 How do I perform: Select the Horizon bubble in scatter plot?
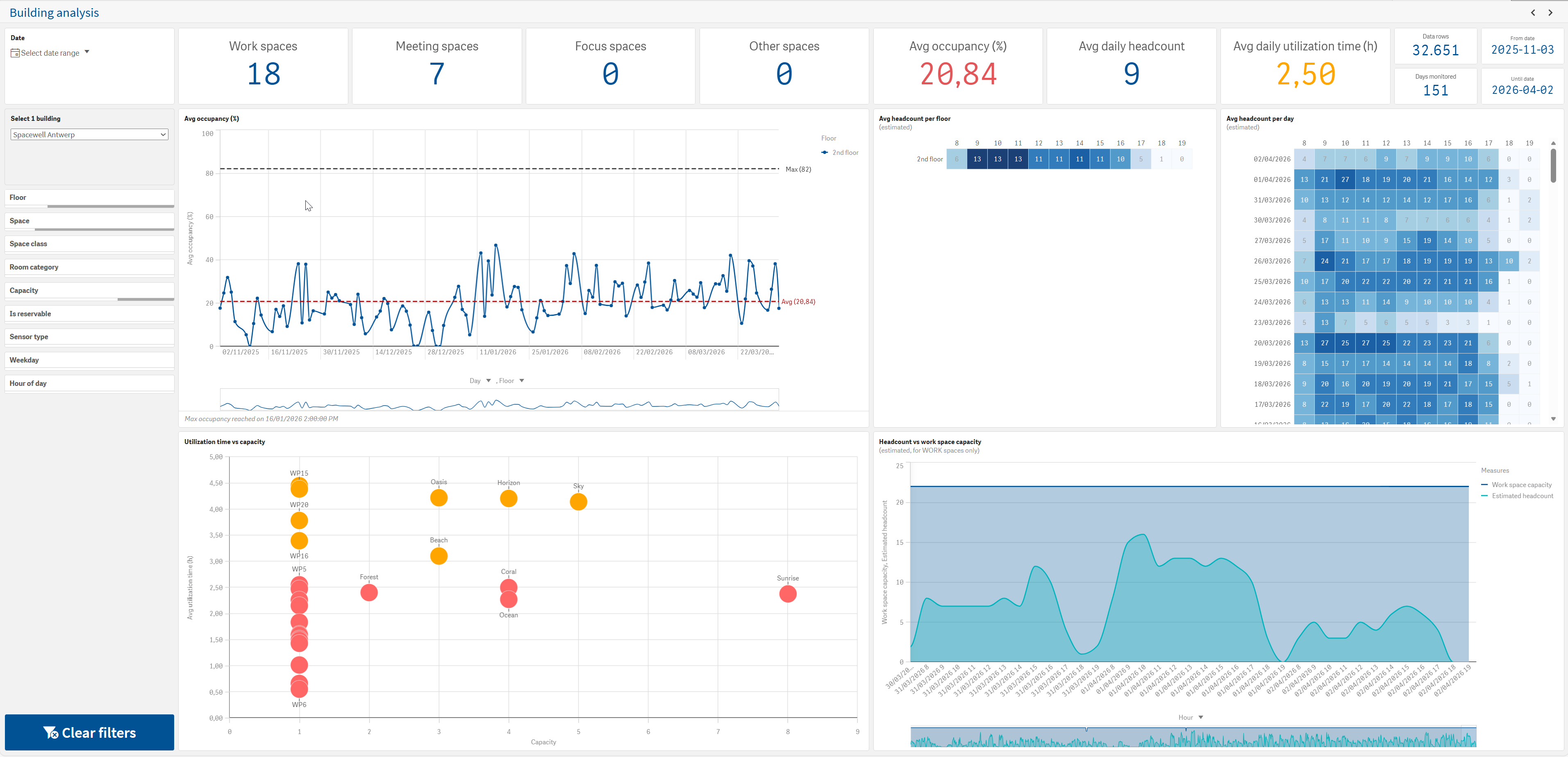[509, 499]
